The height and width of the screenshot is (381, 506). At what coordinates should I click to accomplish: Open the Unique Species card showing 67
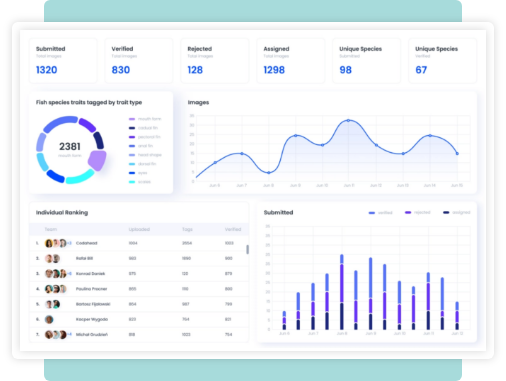pos(443,61)
